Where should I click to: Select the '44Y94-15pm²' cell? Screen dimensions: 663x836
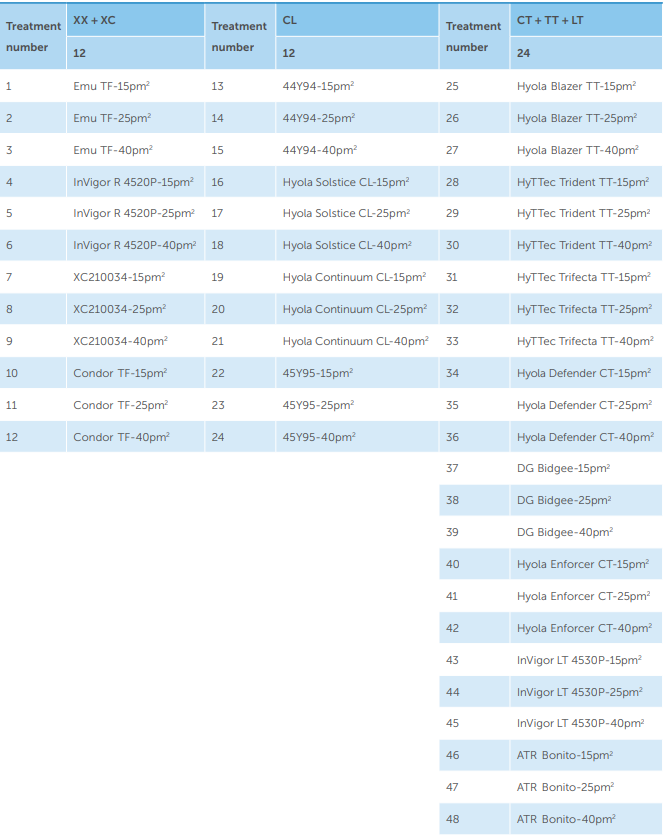[357, 86]
